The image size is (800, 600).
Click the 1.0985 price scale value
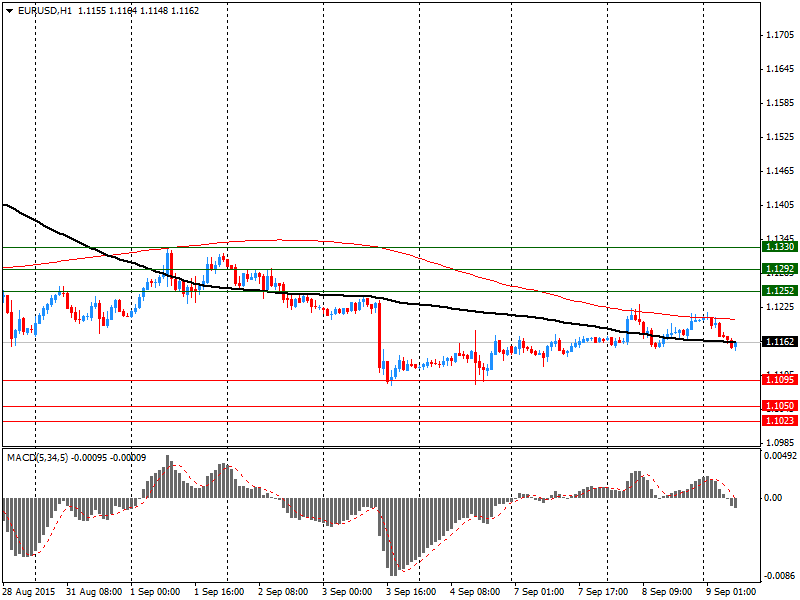click(x=780, y=443)
